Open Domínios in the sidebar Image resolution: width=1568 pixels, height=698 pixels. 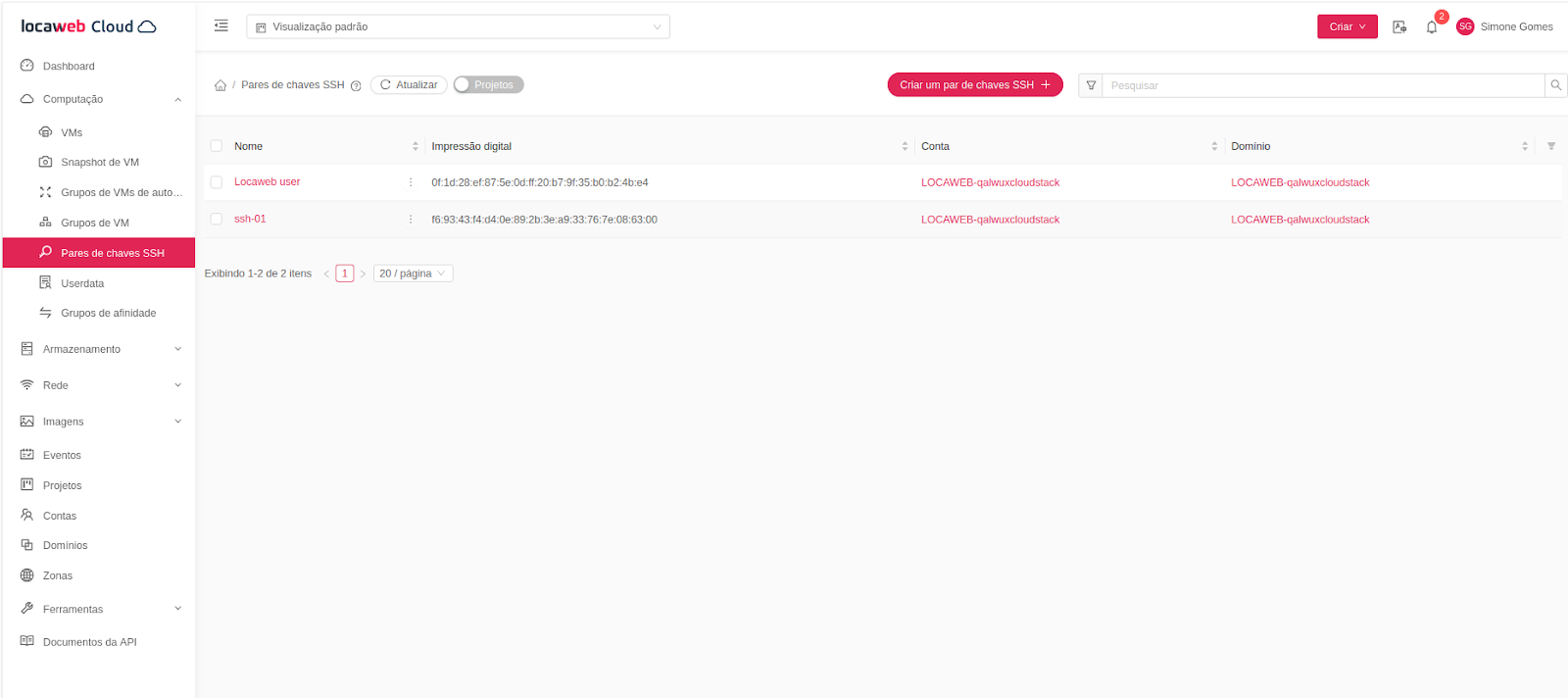click(x=99, y=545)
